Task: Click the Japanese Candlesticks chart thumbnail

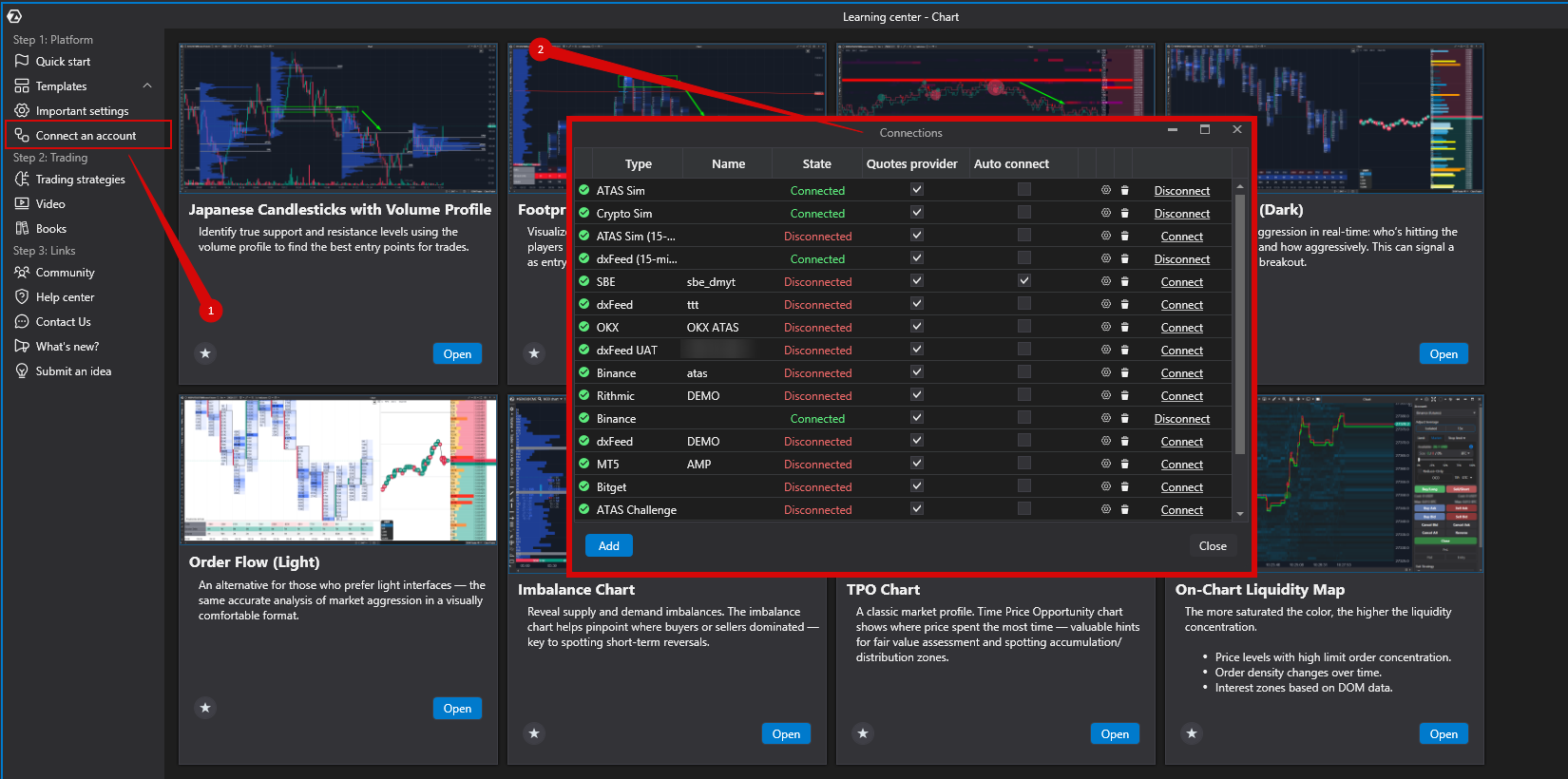Action: pos(338,118)
